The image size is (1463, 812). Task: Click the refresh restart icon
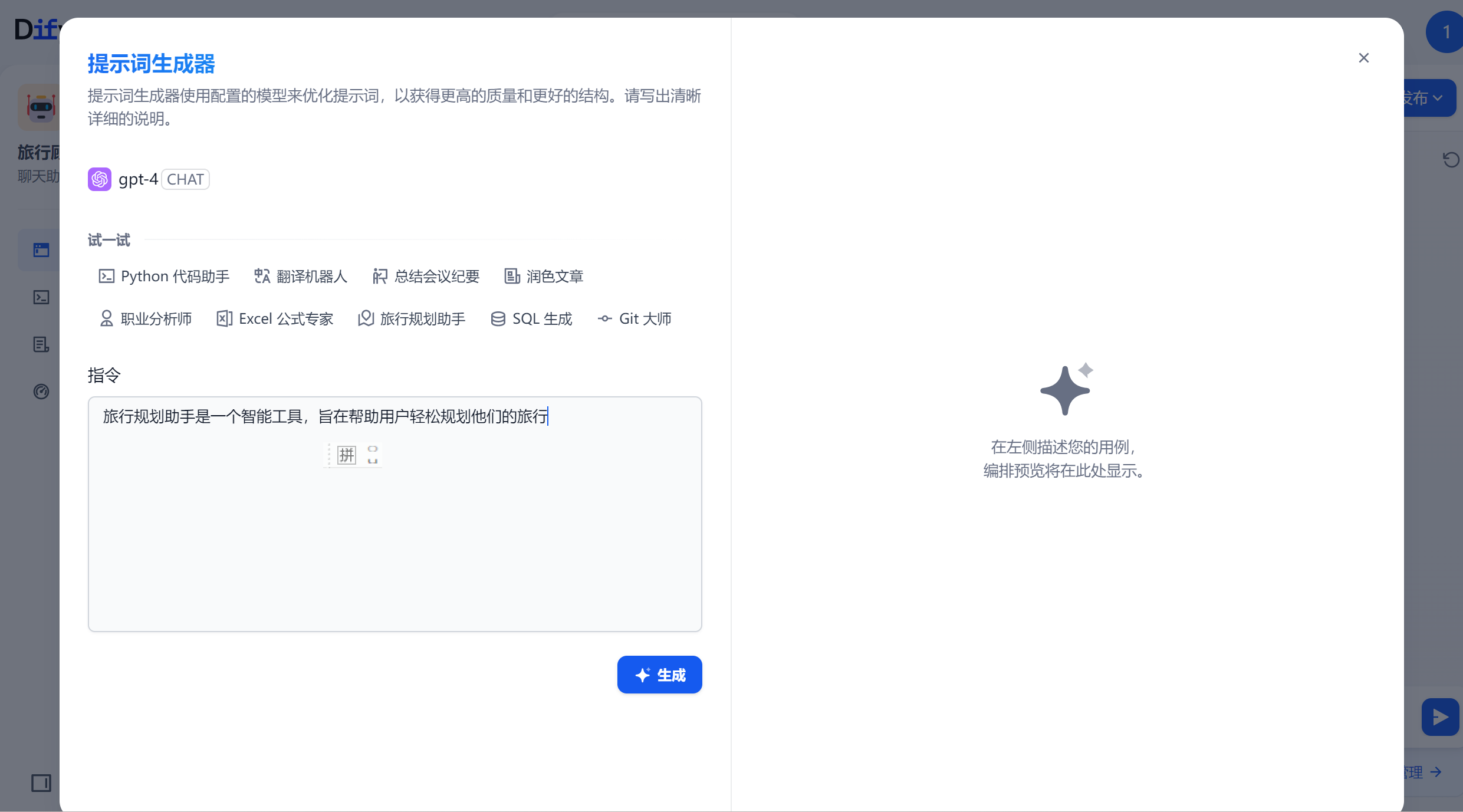[x=1451, y=159]
